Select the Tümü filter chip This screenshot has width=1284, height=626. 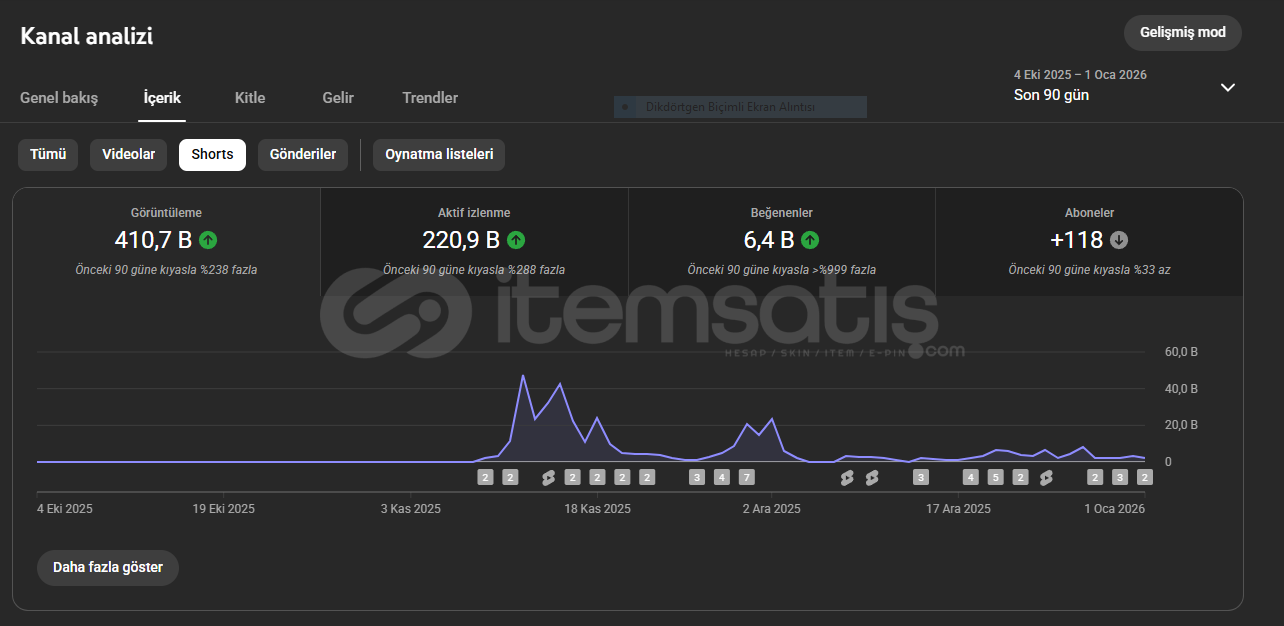[48, 155]
